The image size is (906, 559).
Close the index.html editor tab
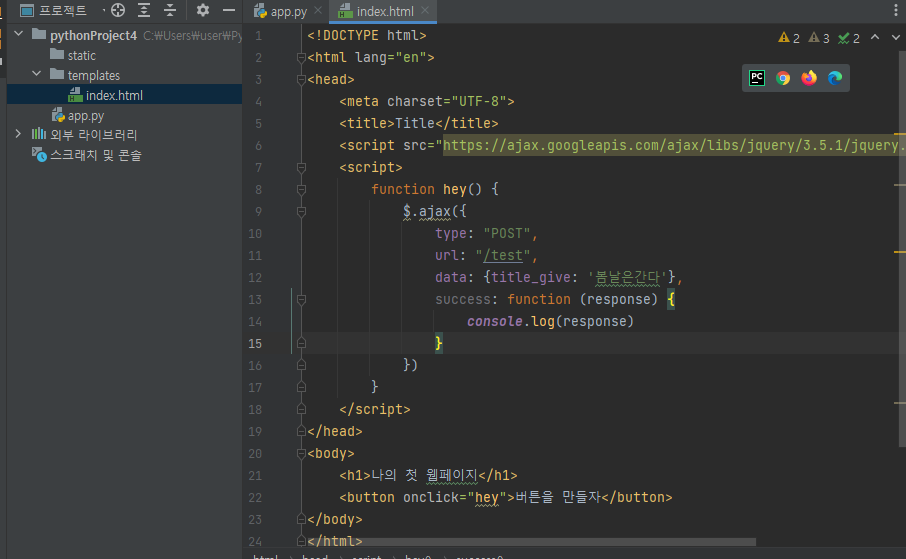[x=425, y=10]
